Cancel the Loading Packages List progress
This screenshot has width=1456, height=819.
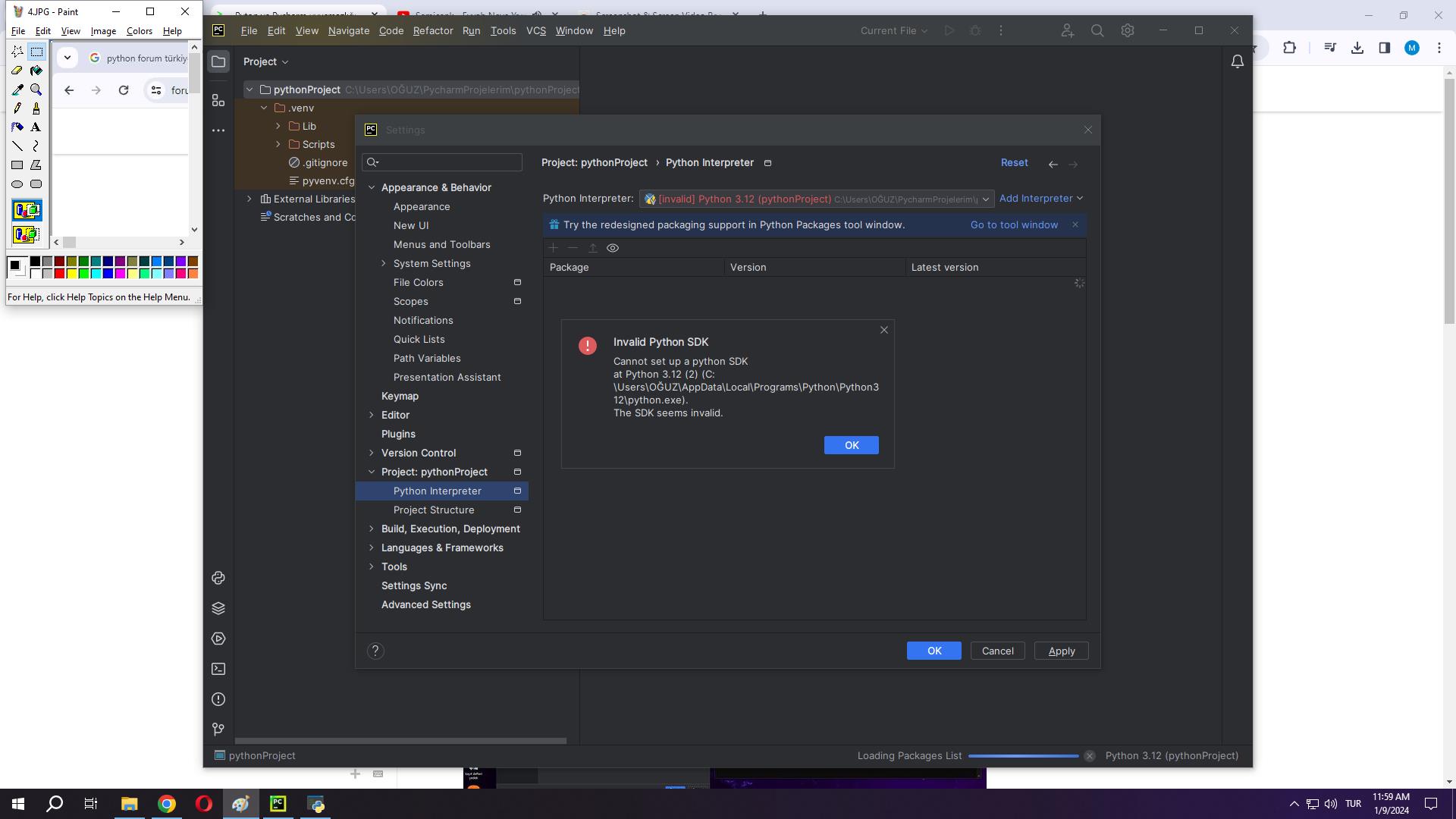1089,756
